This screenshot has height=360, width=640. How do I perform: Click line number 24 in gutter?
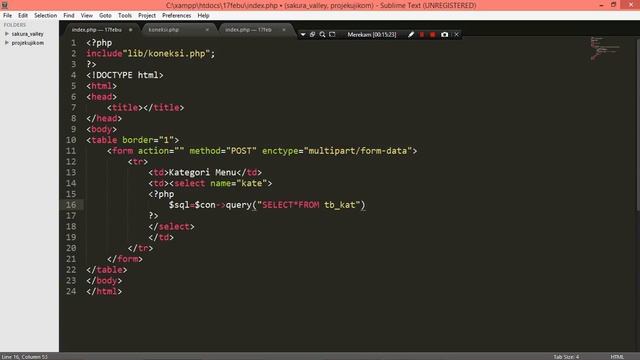click(x=71, y=291)
